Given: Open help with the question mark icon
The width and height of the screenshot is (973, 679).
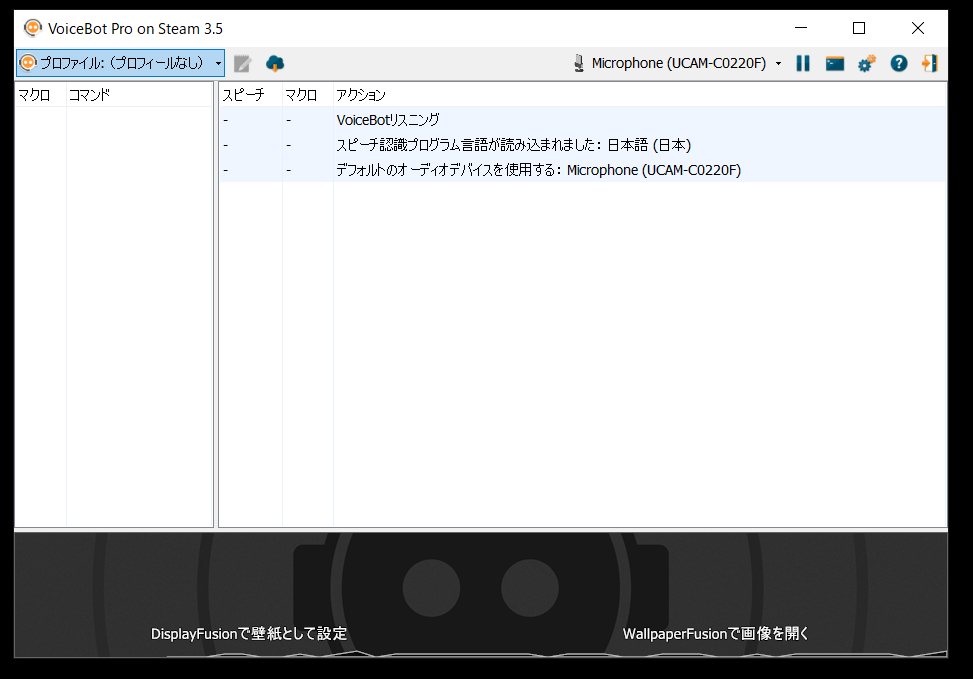Looking at the screenshot, I should (x=899, y=63).
